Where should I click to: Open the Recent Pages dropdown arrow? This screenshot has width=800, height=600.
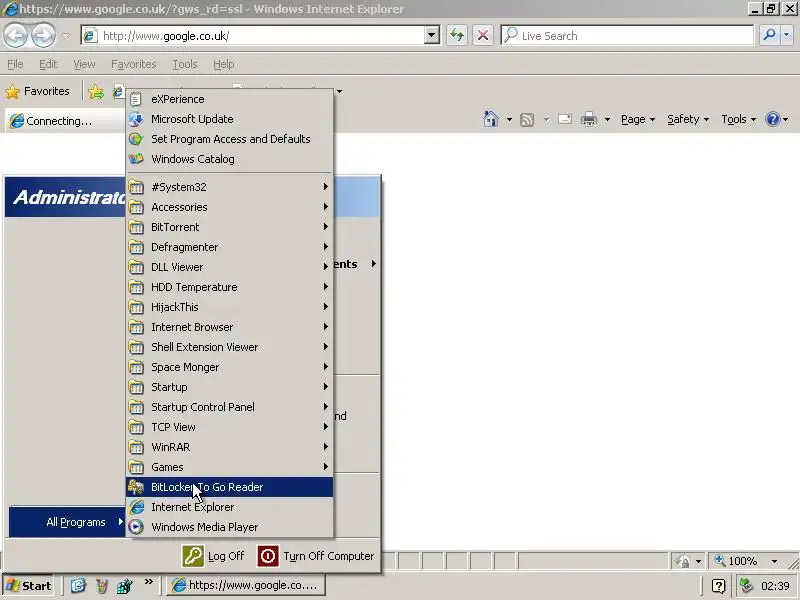coord(66,36)
